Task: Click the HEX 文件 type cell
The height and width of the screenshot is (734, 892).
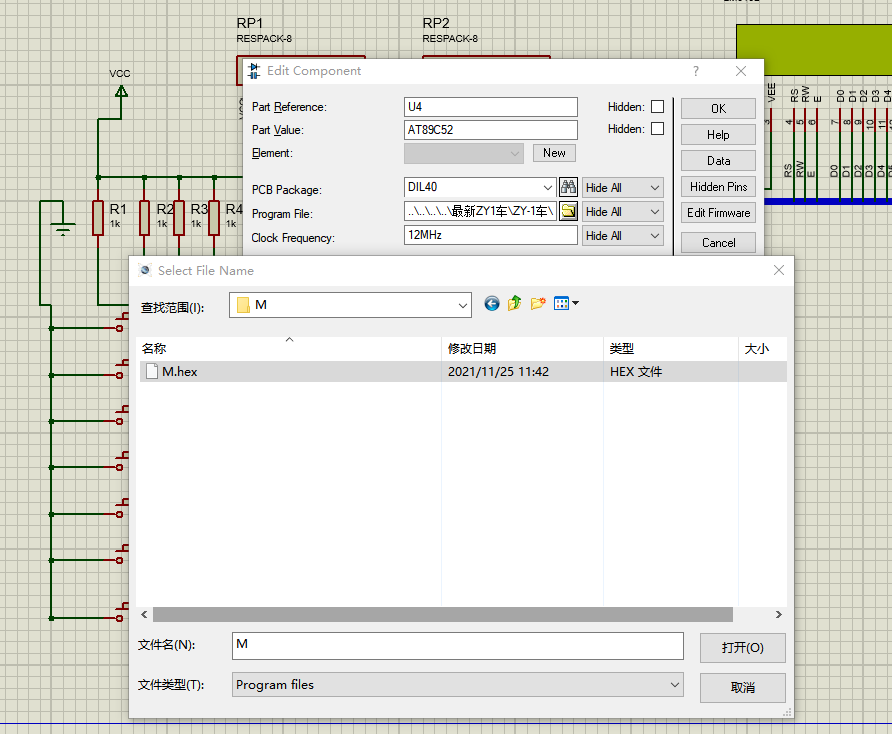Action: [636, 372]
